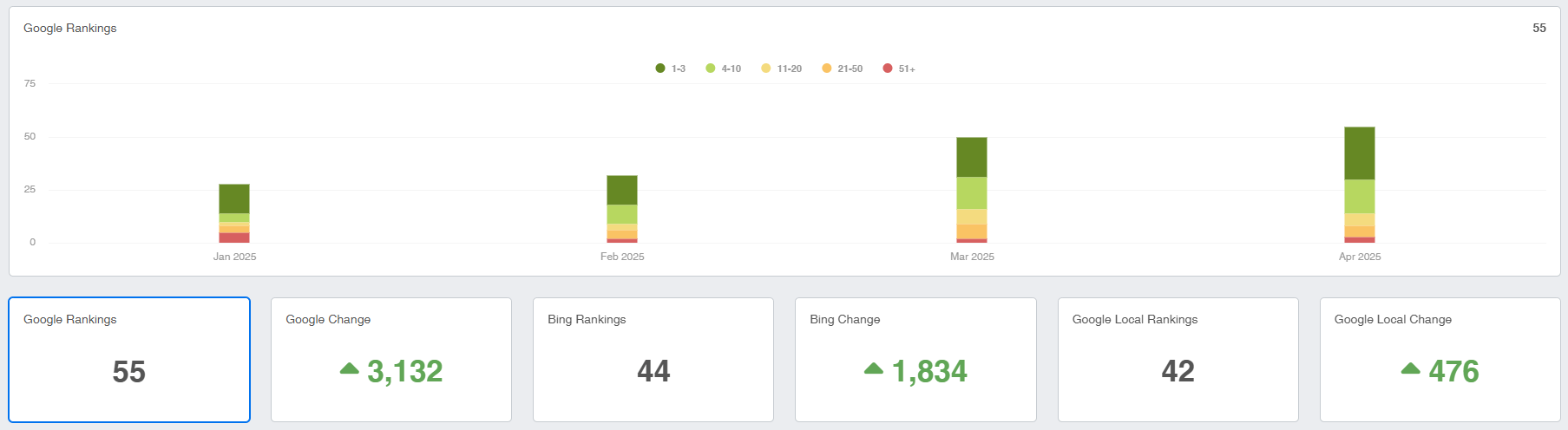Click the Google Rankings chart heading
This screenshot has height=430, width=1568.
[x=69, y=28]
